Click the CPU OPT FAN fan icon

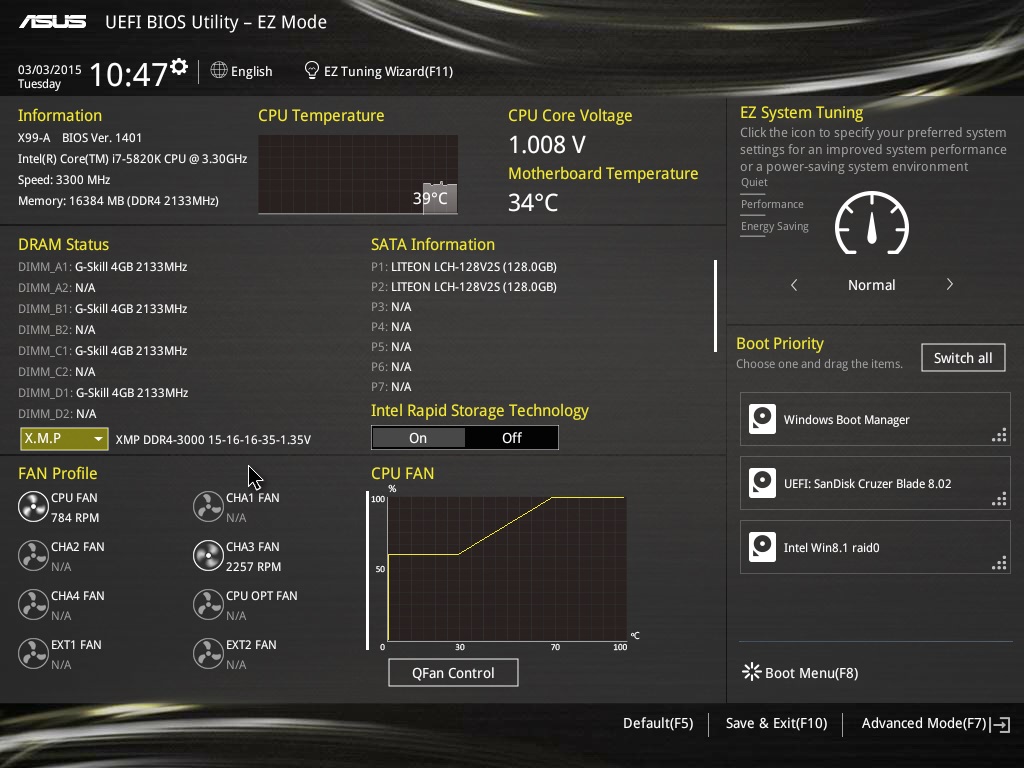(208, 605)
